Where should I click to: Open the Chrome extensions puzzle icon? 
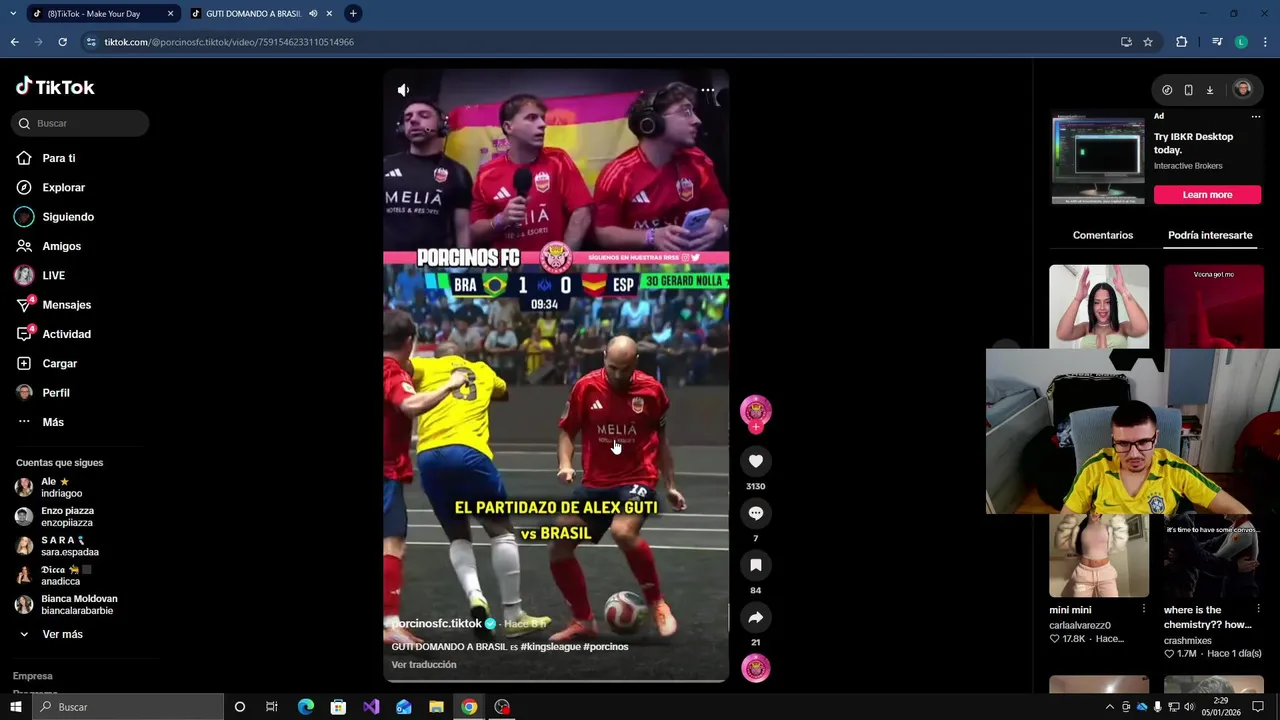coord(1182,42)
